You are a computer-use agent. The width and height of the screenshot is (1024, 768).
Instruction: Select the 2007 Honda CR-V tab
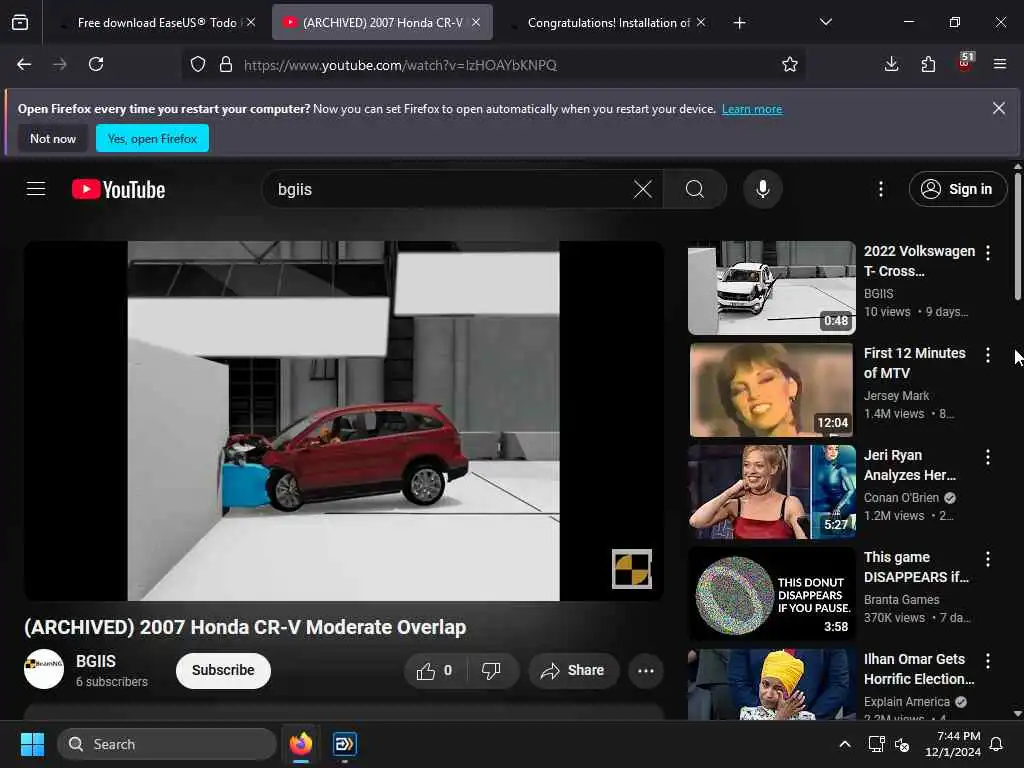tap(382, 22)
